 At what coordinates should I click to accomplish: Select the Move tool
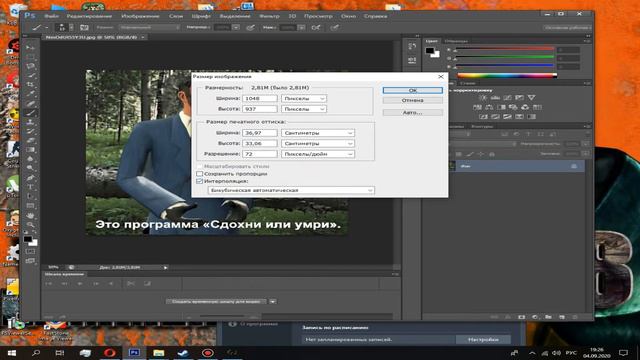31,48
